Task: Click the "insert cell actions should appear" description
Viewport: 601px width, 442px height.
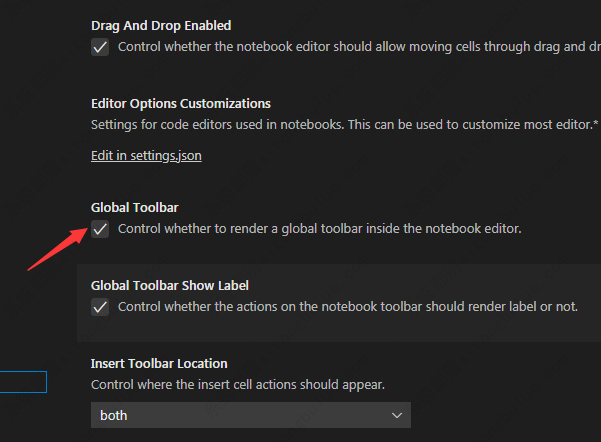Action: [238, 385]
